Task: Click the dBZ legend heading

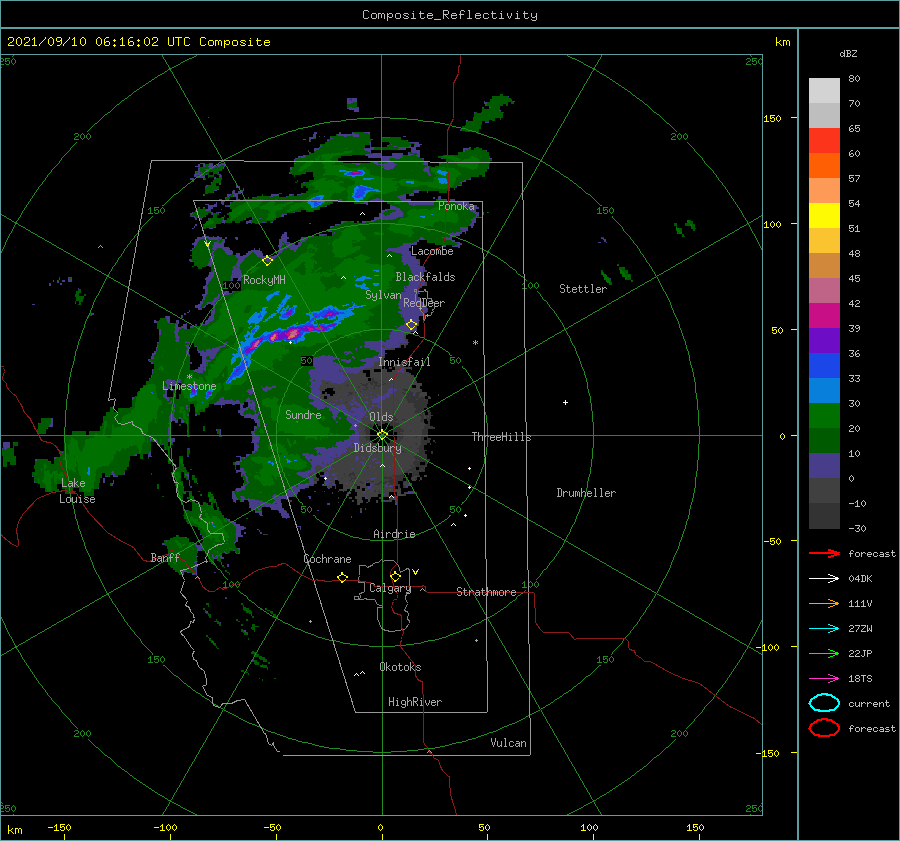Action: [x=848, y=54]
